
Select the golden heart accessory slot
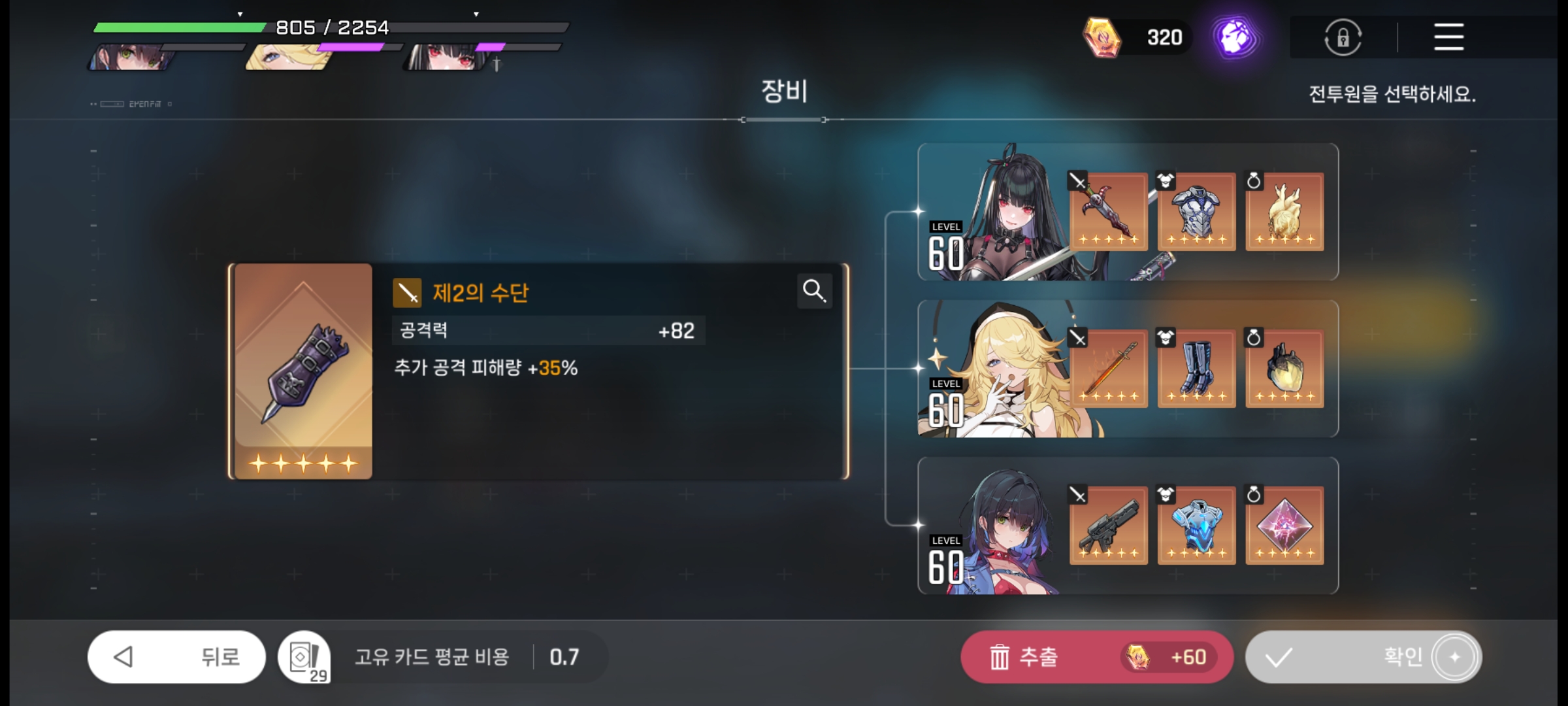coord(1284,211)
